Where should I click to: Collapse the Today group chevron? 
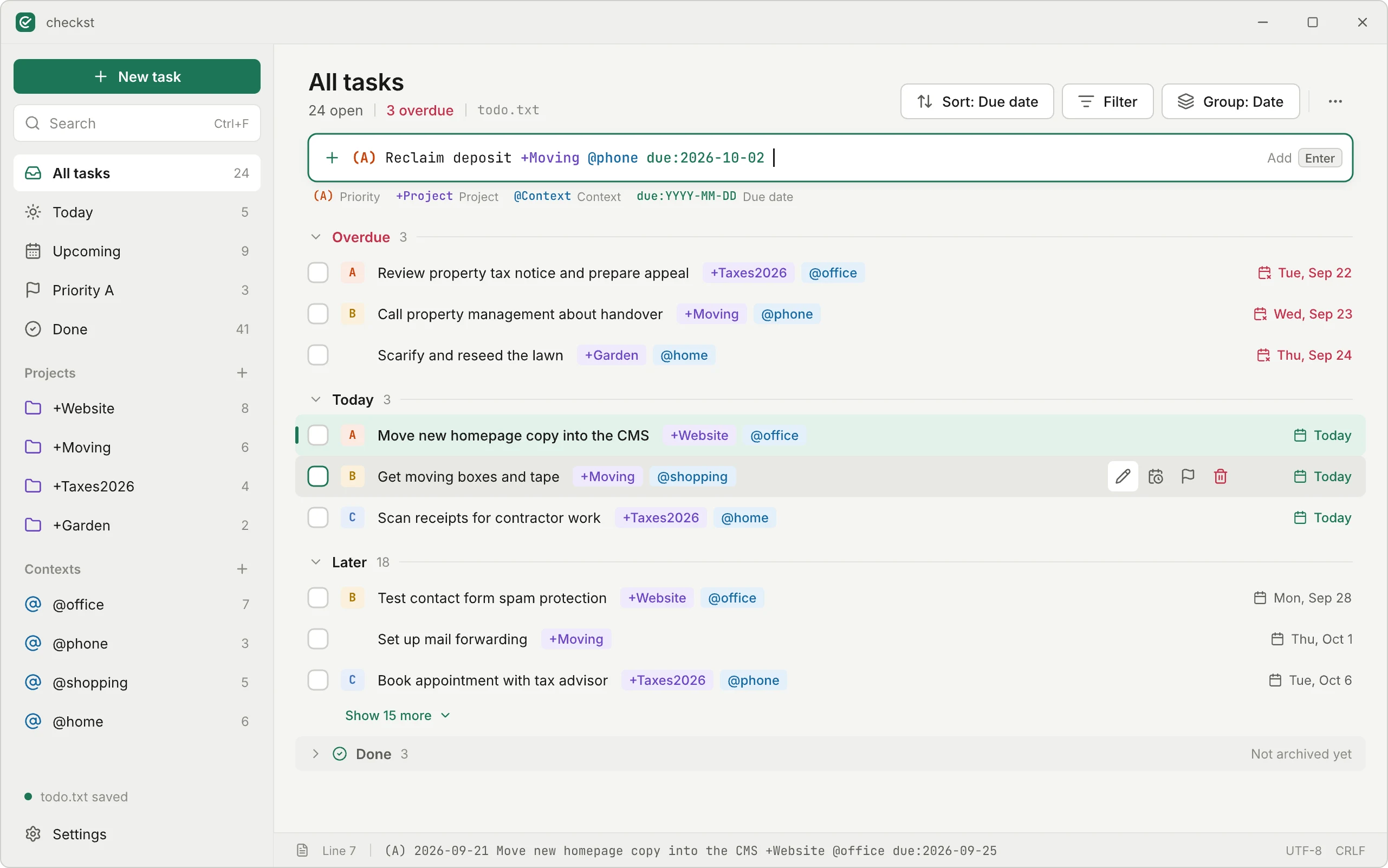(x=316, y=399)
